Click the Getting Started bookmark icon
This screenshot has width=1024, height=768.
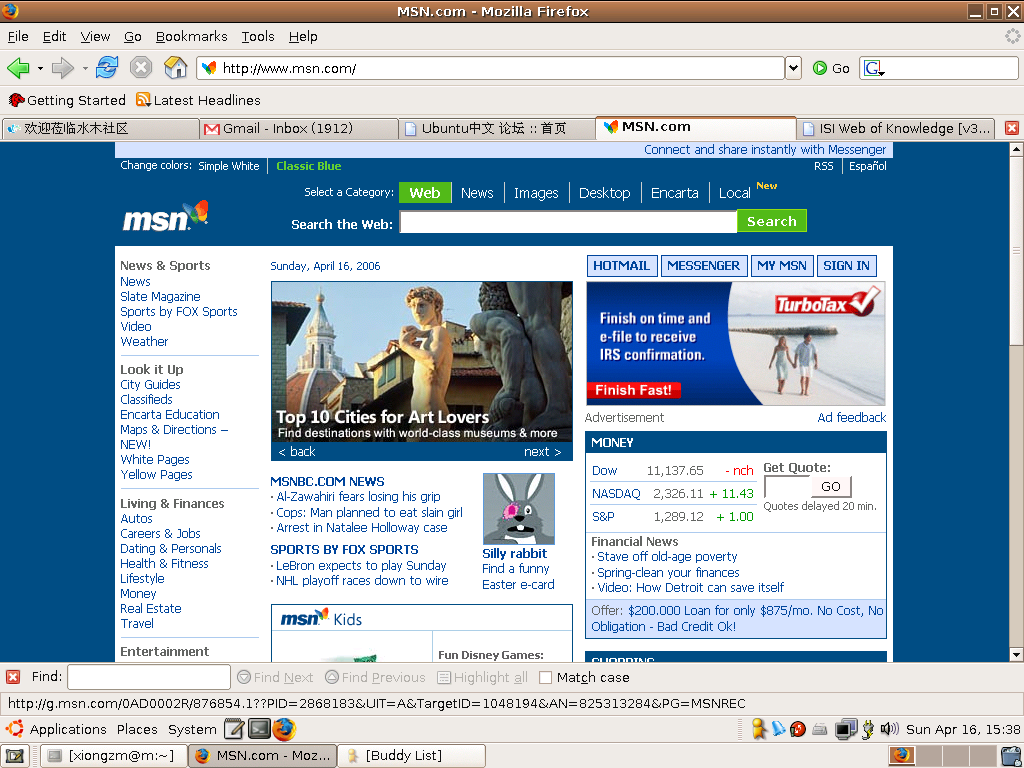tap(16, 100)
